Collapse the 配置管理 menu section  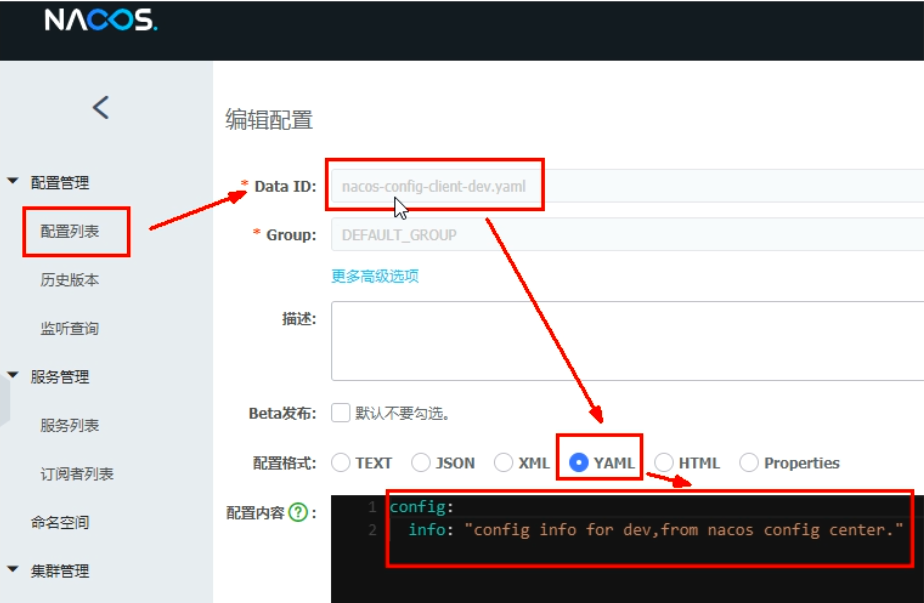coord(12,181)
